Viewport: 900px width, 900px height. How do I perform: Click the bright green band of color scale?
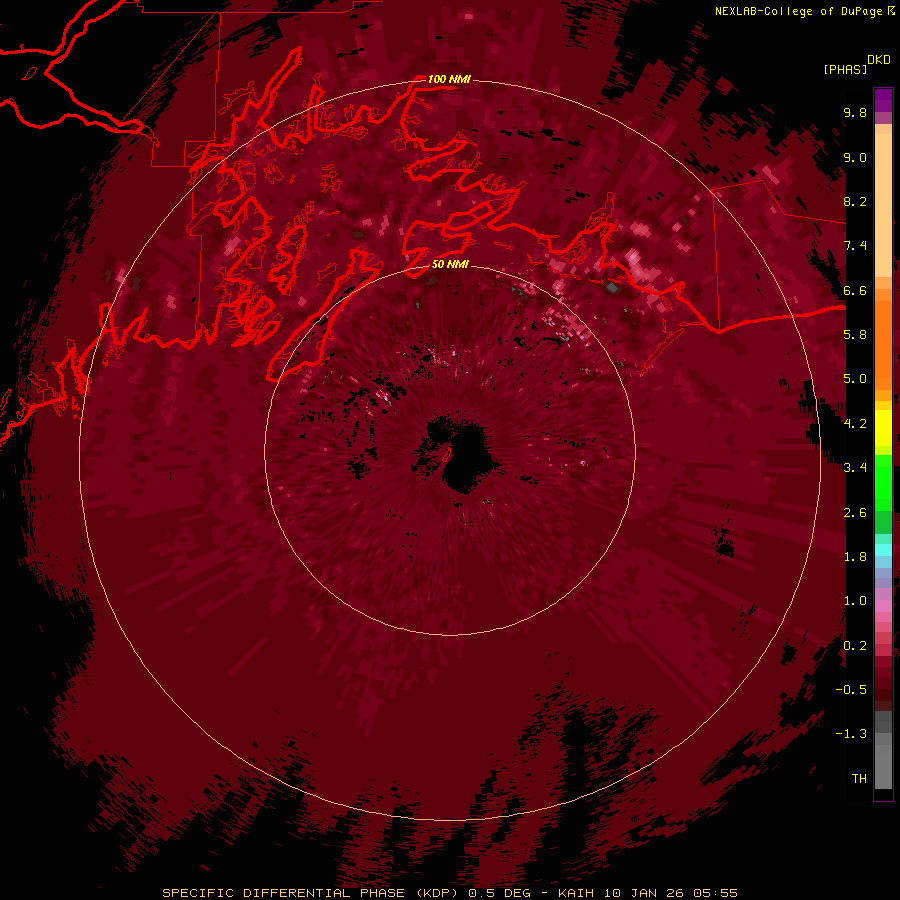click(x=883, y=482)
